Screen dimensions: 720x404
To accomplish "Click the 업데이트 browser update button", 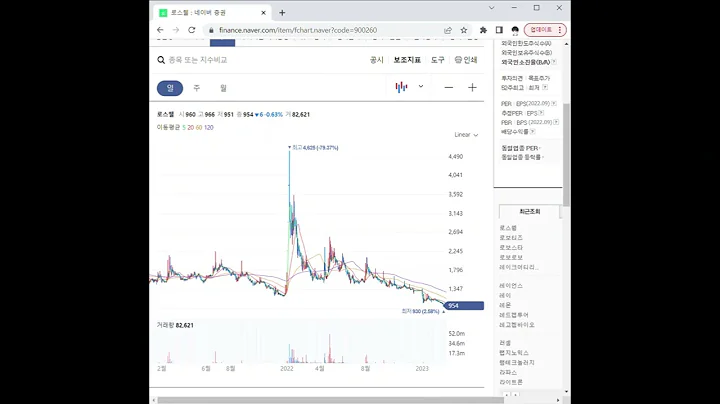I will point(545,30).
